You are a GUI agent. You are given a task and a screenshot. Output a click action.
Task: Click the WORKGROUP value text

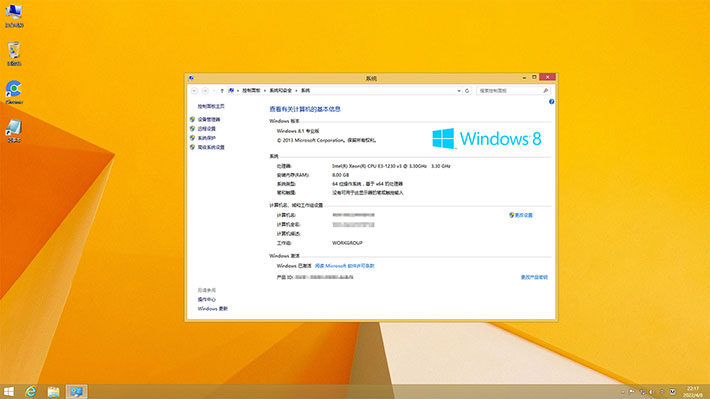pyautogui.click(x=347, y=243)
